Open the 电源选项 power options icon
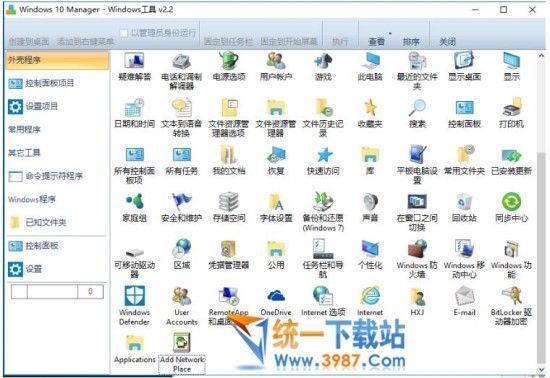The image size is (550, 378). pos(229,66)
